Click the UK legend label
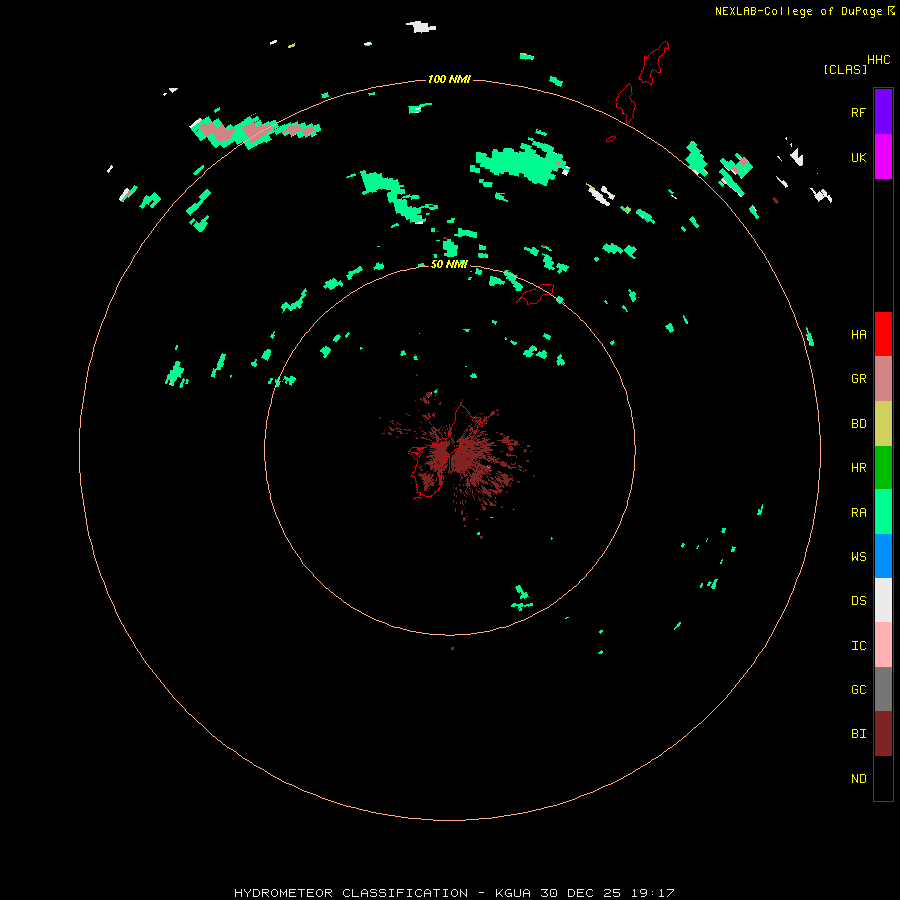 (858, 157)
